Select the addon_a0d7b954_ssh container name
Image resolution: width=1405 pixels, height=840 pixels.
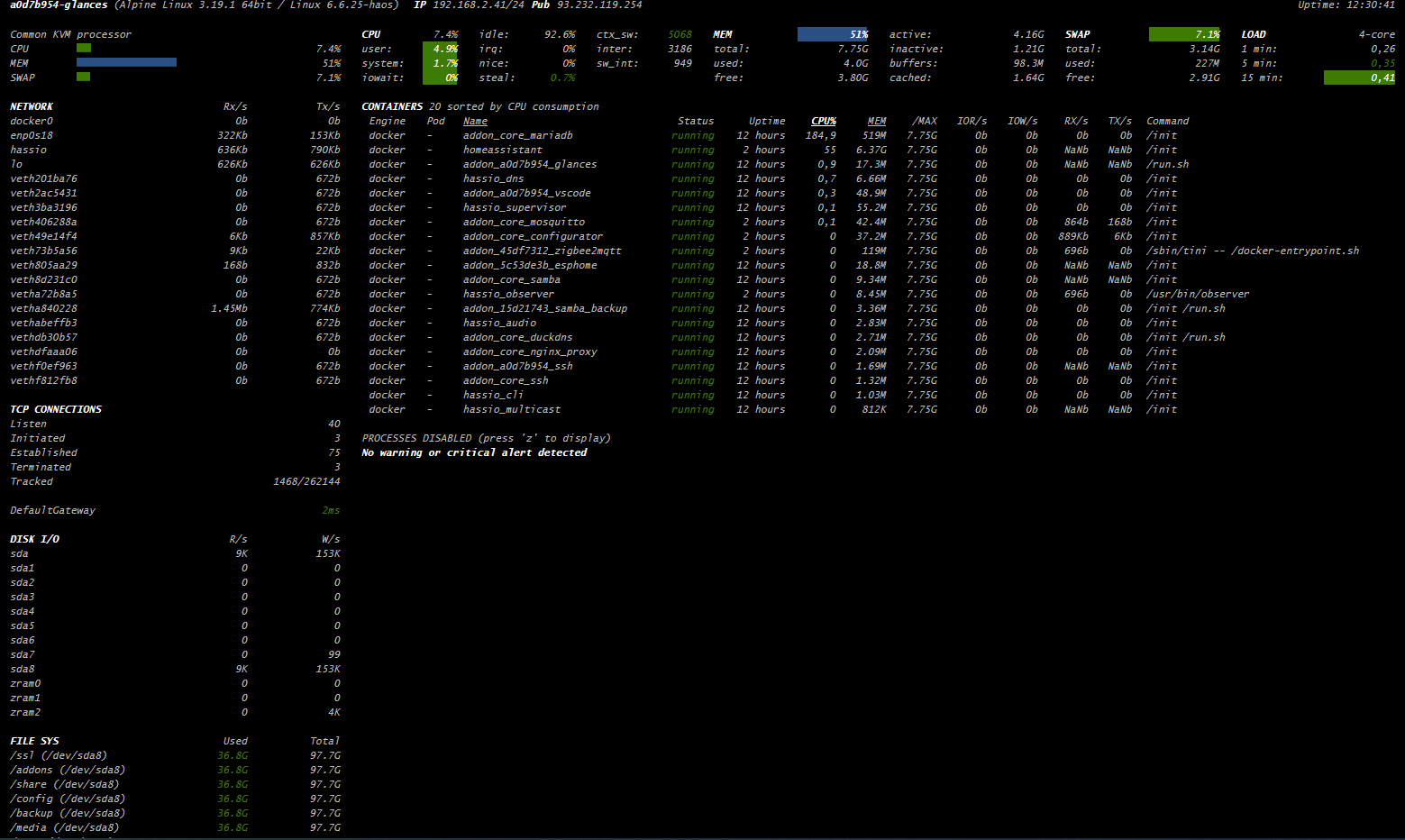point(518,366)
